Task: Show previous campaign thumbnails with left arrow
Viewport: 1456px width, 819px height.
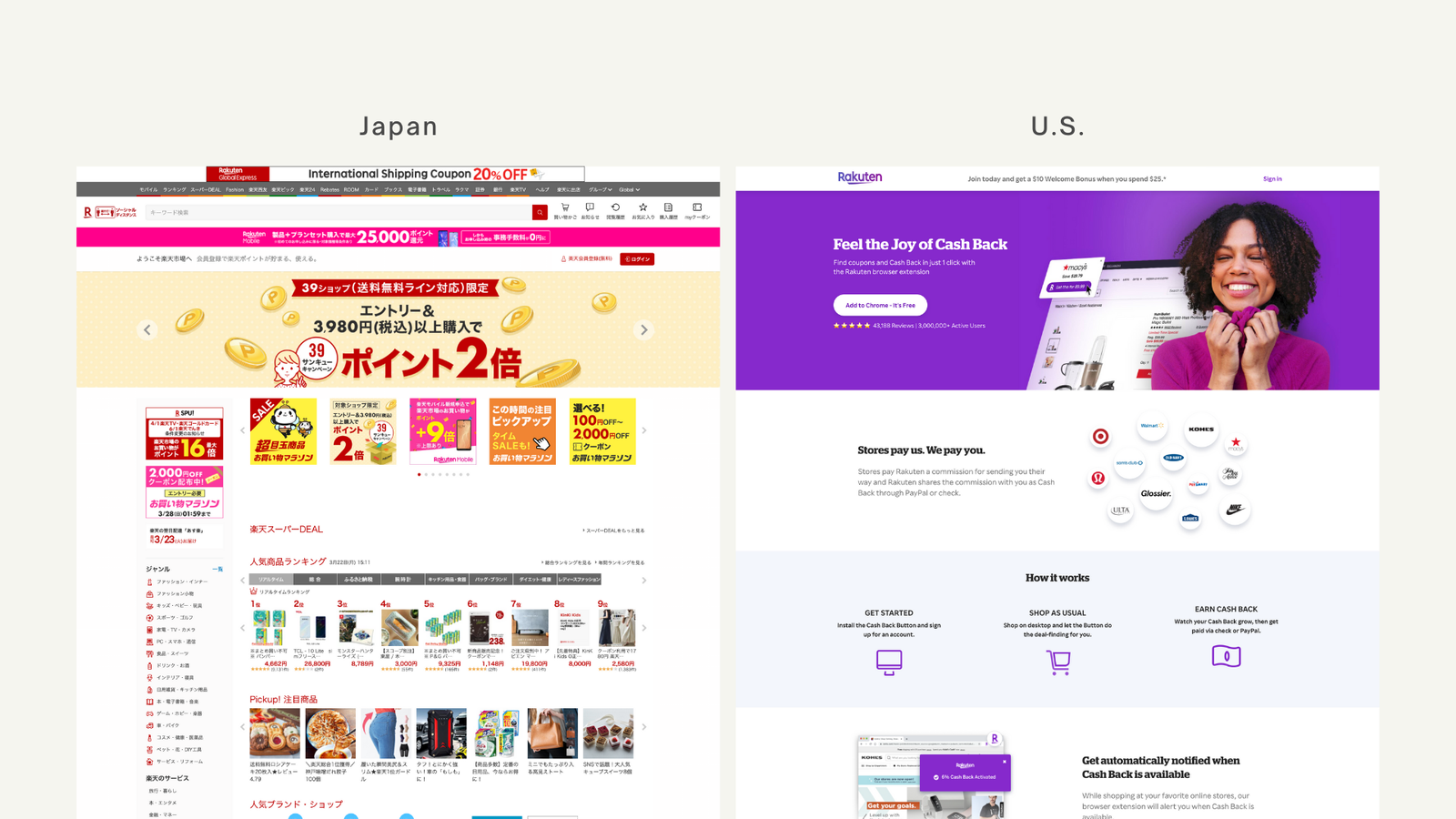Action: (x=242, y=430)
